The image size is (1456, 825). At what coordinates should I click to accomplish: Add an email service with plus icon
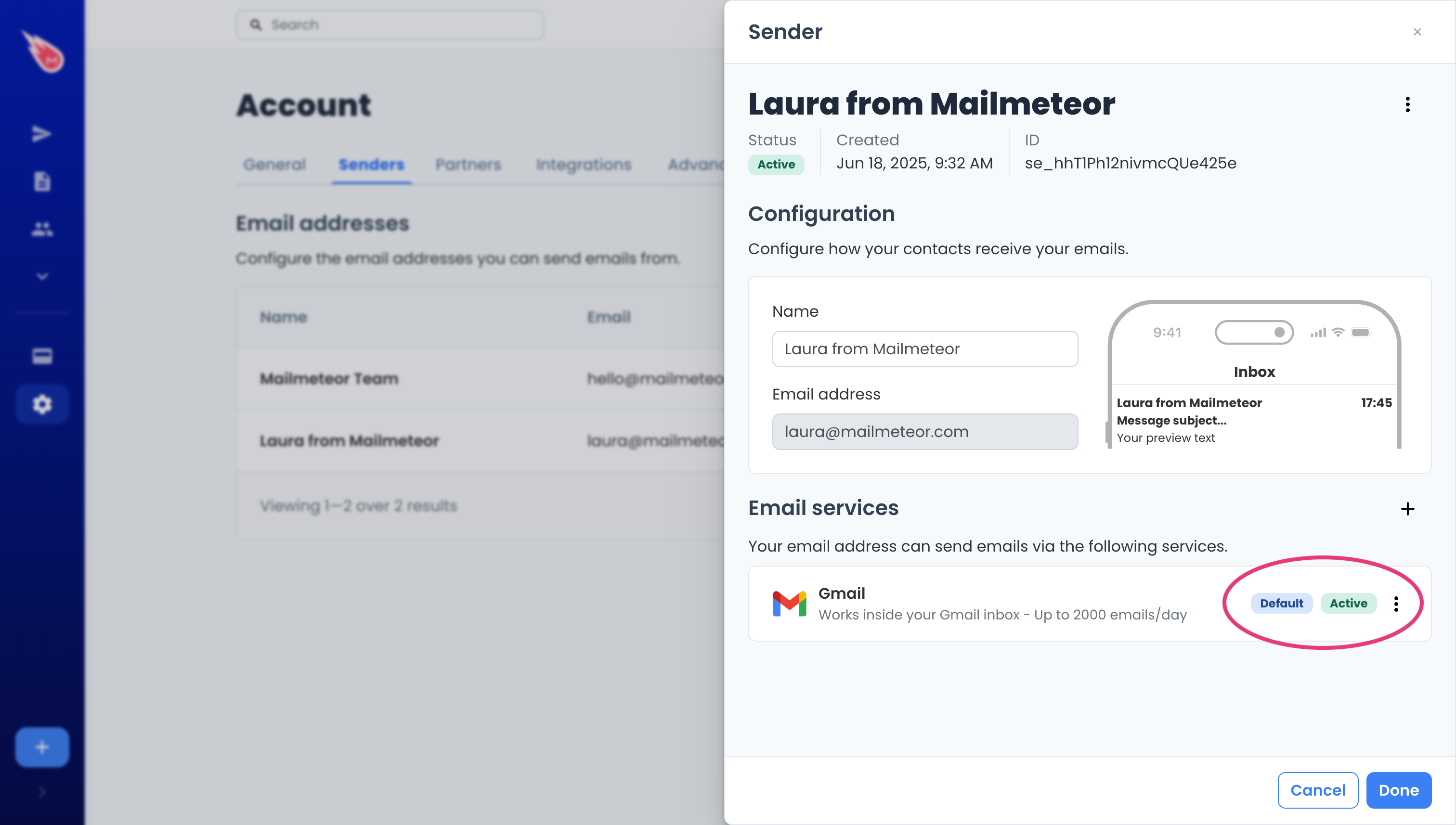[1407, 508]
